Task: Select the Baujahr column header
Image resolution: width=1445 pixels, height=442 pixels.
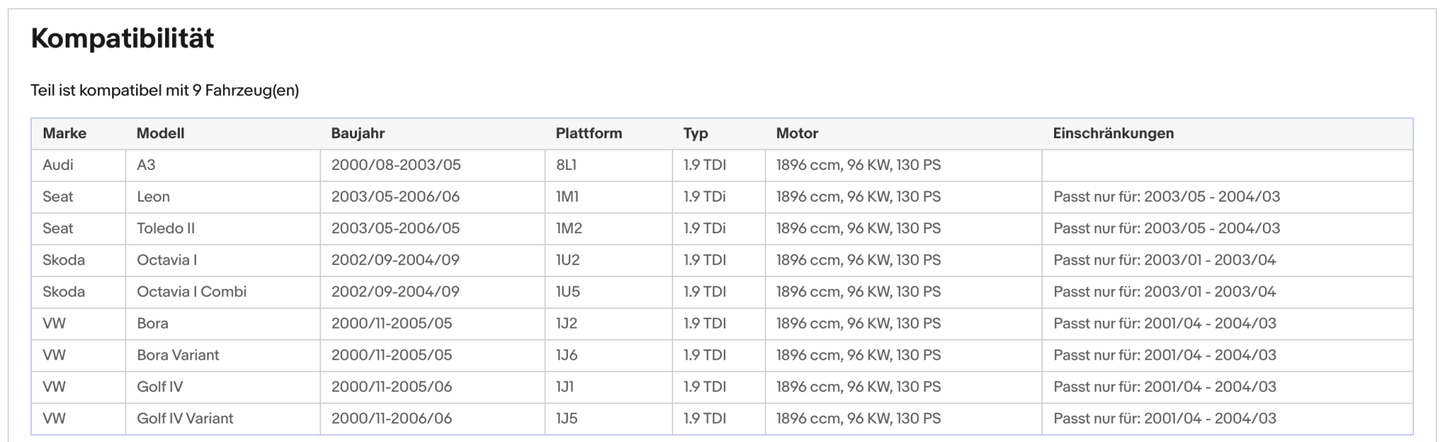Action: point(357,133)
